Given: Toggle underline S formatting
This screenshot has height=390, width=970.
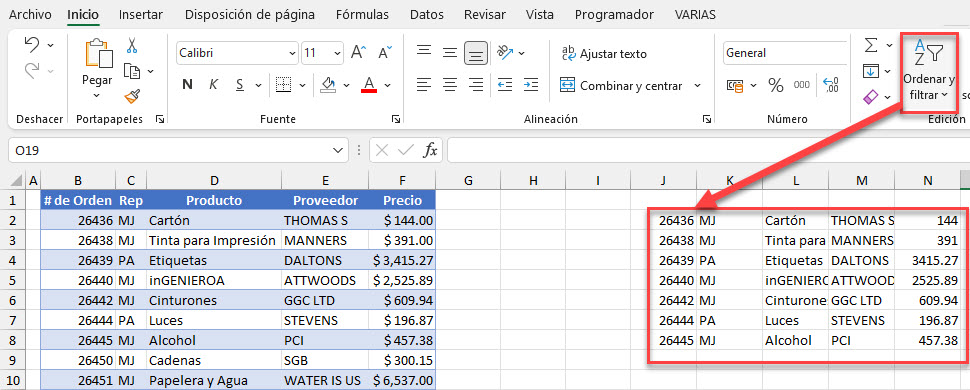Looking at the screenshot, I should (x=239, y=85).
